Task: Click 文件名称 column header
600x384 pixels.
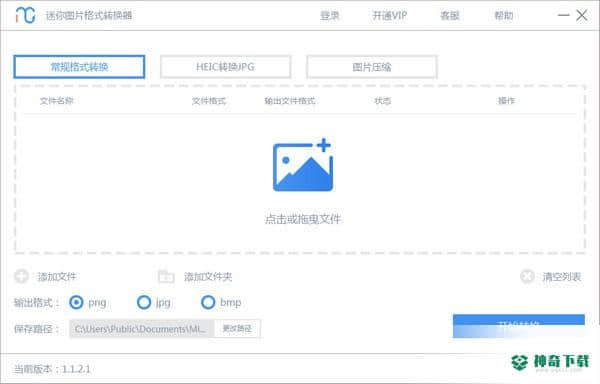Action: (57, 101)
